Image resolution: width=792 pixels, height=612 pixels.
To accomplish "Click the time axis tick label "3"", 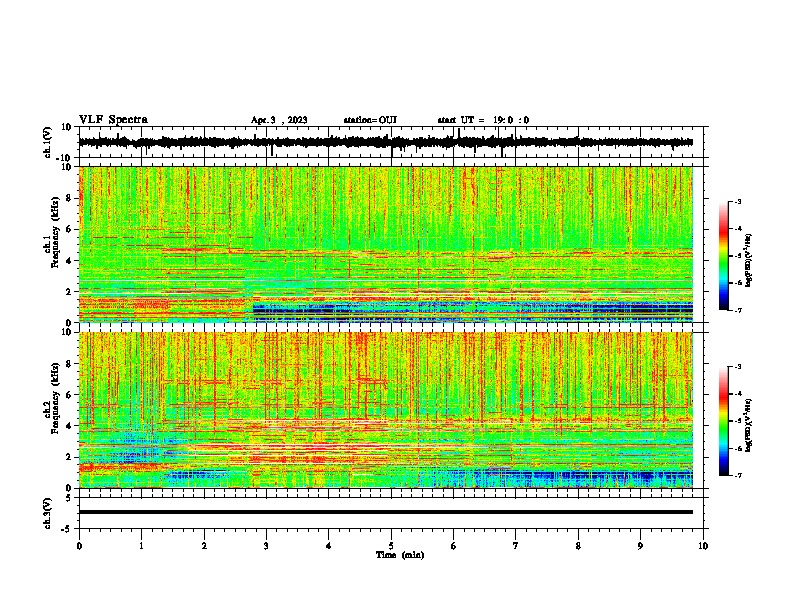I will tap(266, 546).
